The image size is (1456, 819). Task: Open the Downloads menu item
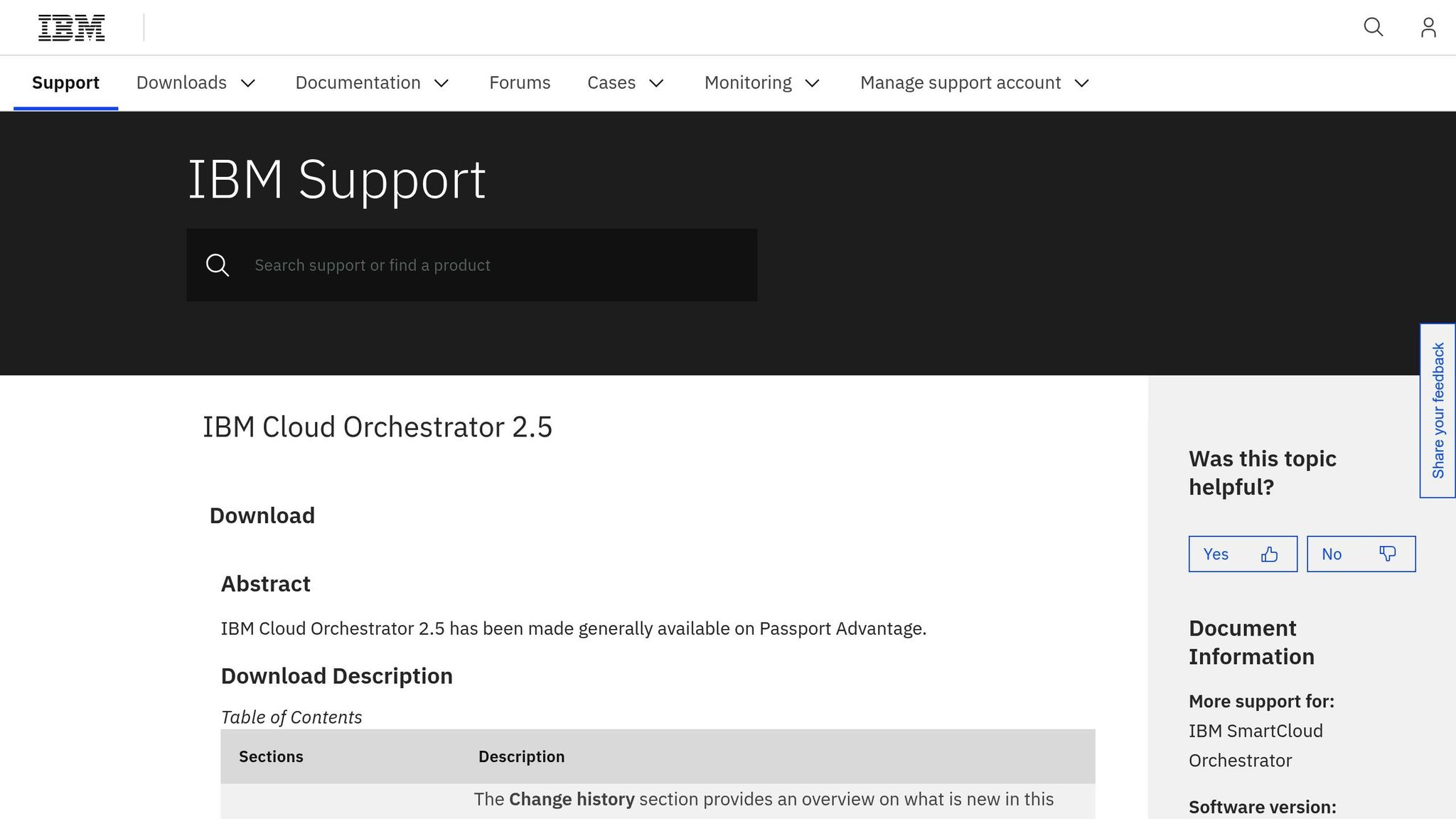(181, 83)
